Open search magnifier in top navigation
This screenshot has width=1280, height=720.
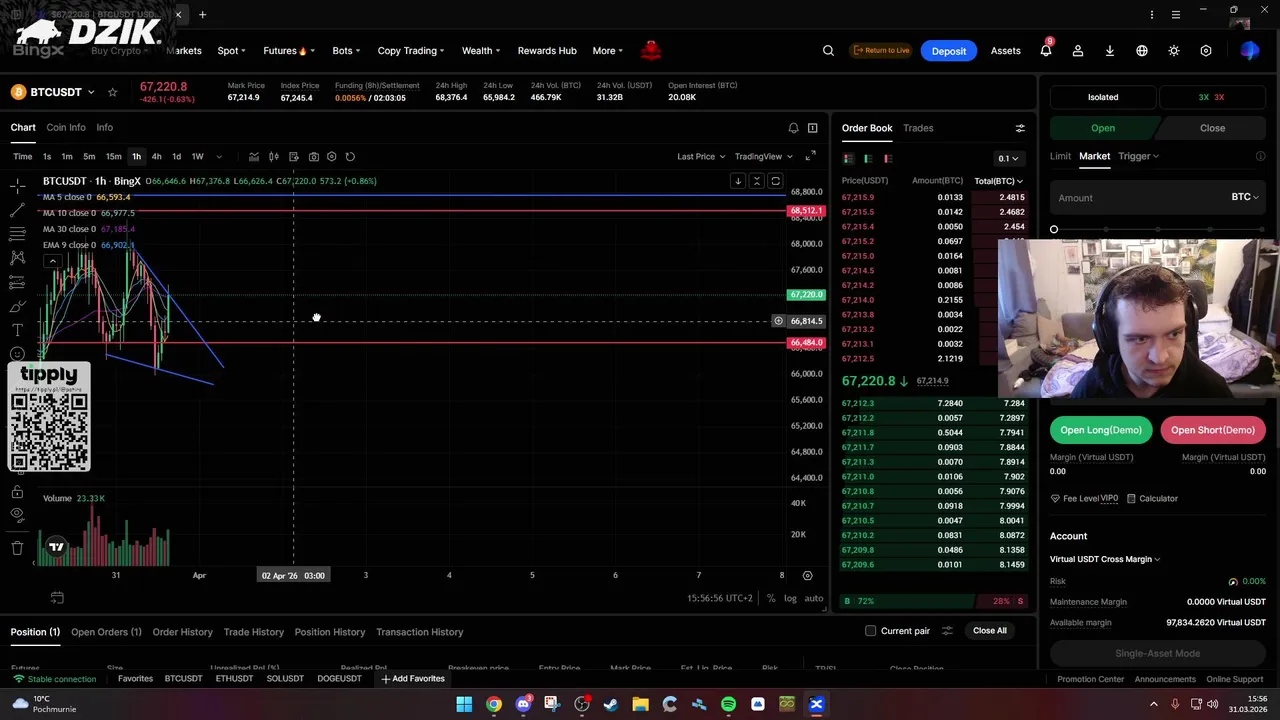[828, 51]
